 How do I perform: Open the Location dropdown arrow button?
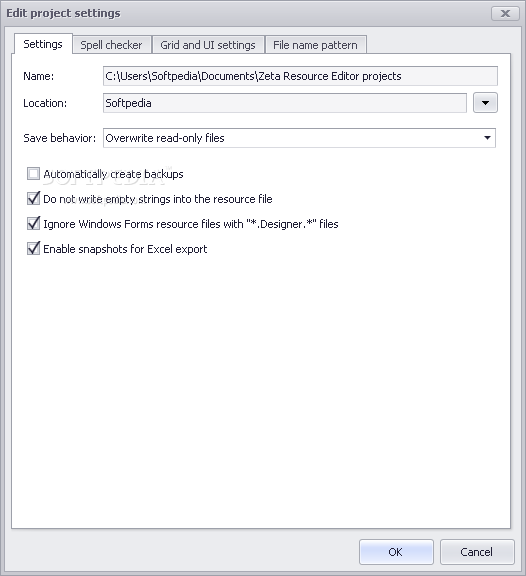click(x=485, y=103)
